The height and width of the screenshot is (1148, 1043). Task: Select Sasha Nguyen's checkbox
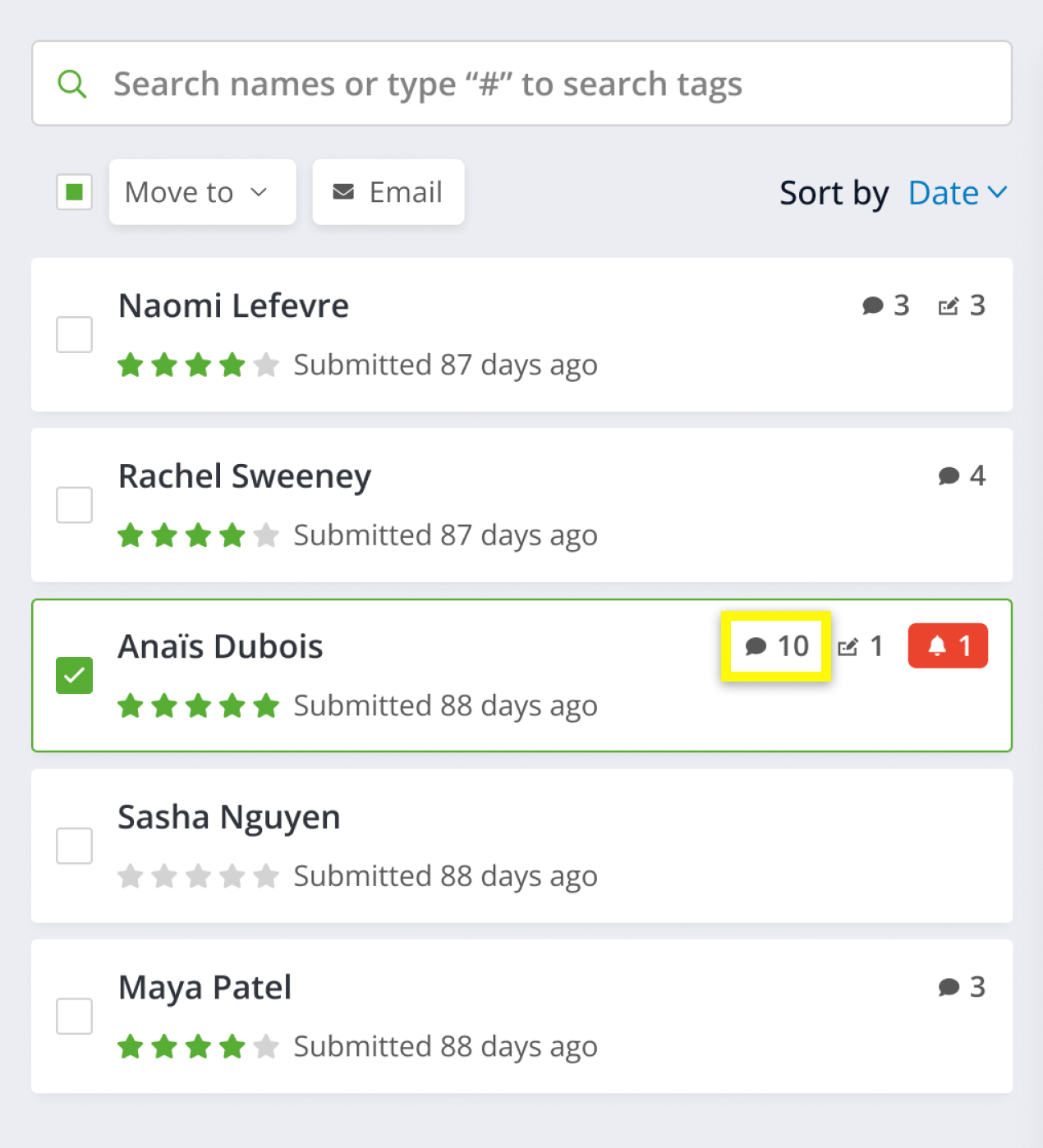(75, 845)
